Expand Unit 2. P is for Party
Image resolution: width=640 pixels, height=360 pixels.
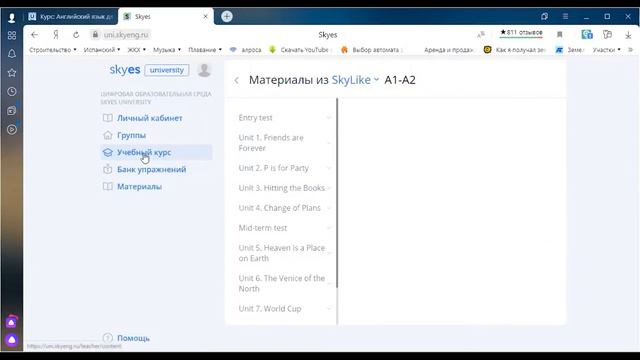point(284,168)
